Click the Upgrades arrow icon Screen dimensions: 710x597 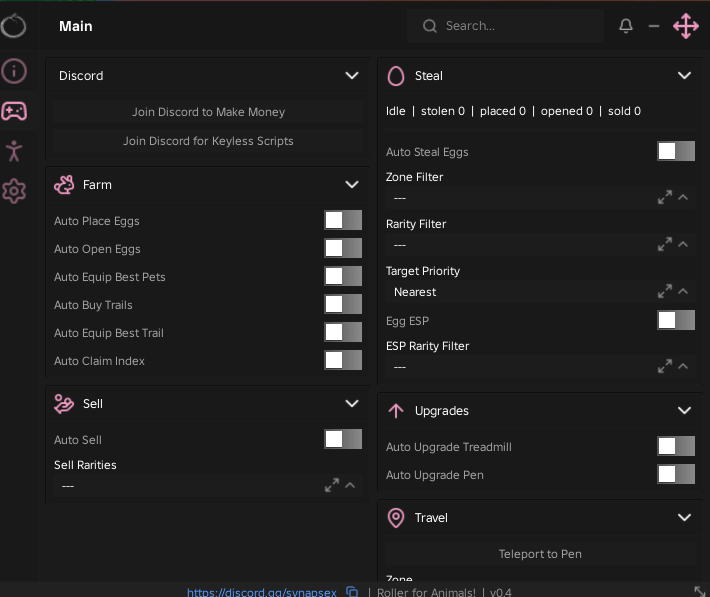[396, 411]
